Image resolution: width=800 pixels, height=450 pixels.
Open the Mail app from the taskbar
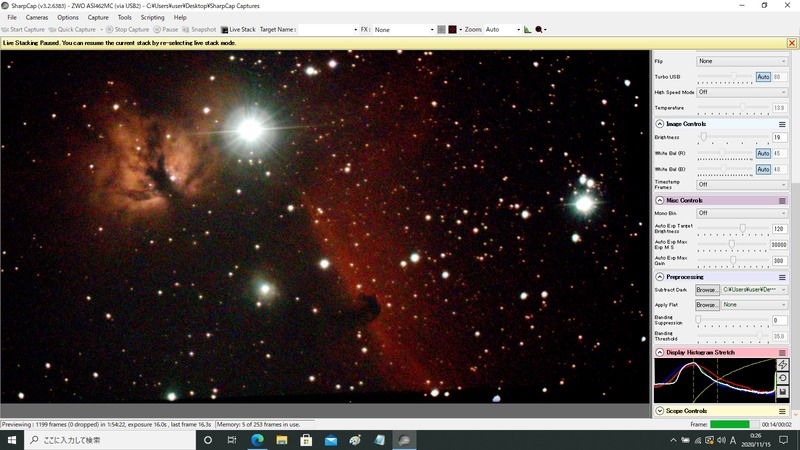click(x=331, y=440)
